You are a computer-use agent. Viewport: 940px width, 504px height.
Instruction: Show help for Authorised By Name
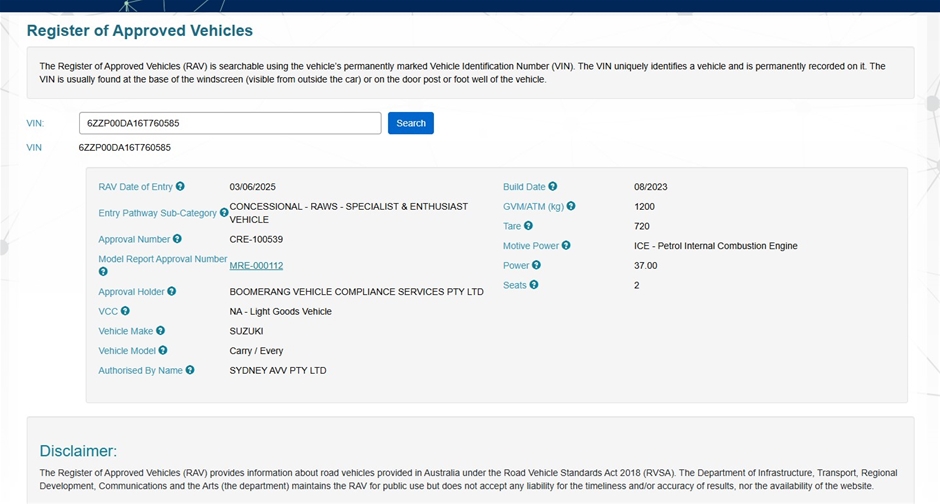tap(190, 370)
